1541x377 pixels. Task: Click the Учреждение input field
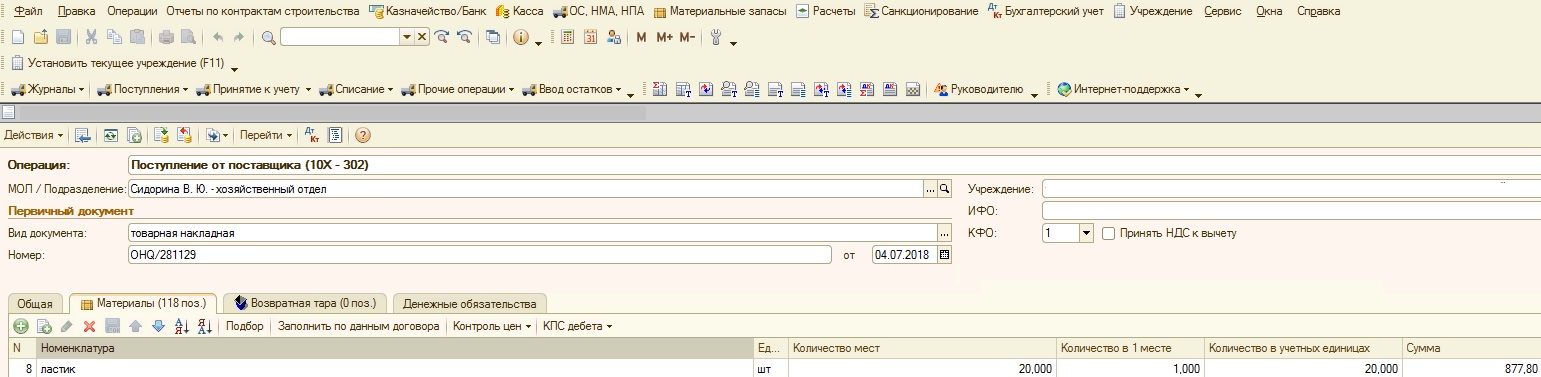tap(1291, 188)
